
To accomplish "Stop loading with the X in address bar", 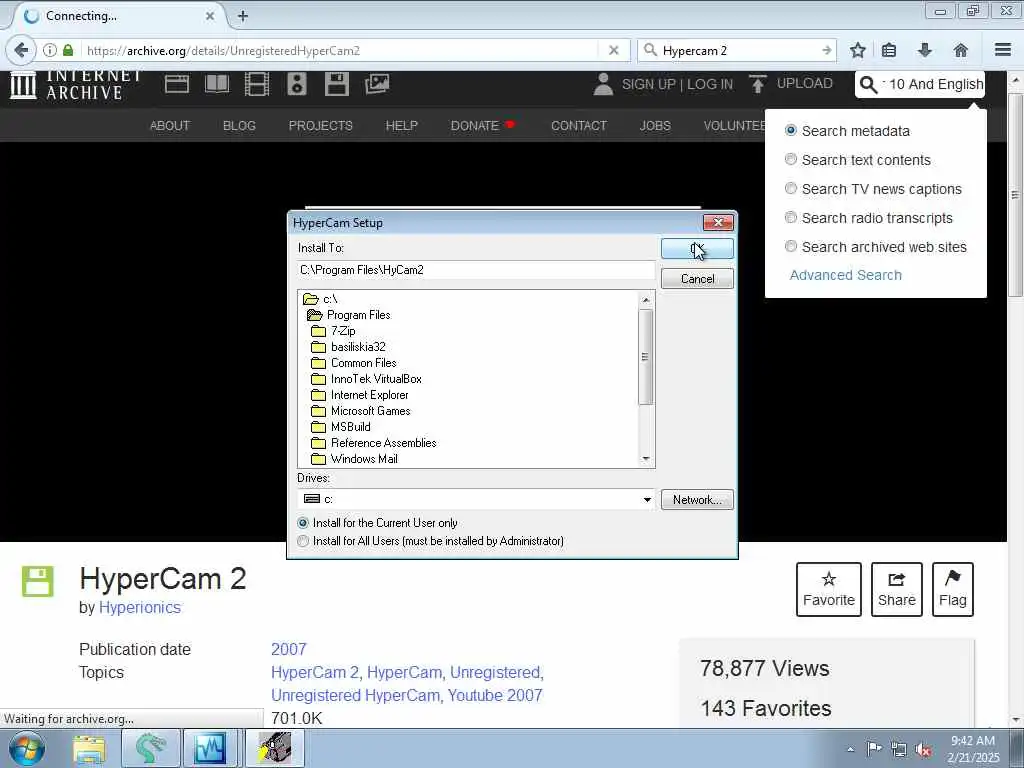I will 613,50.
